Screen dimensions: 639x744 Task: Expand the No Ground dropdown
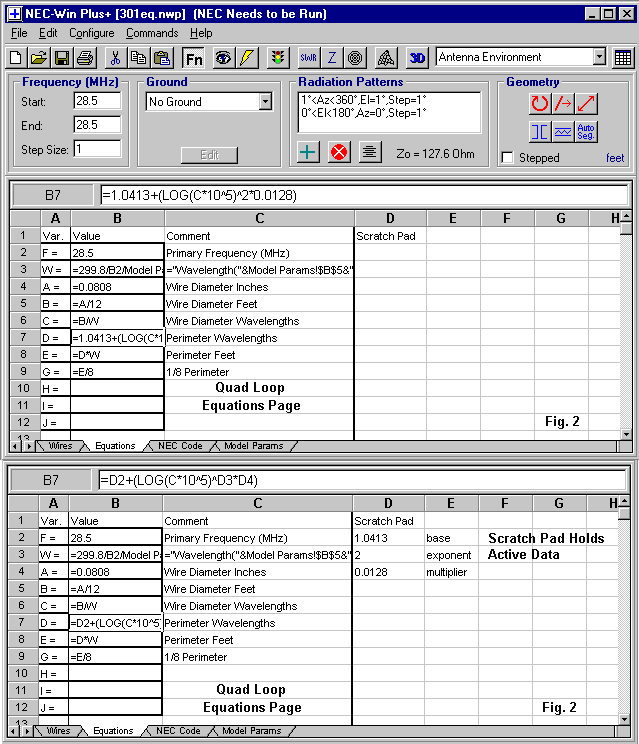265,101
